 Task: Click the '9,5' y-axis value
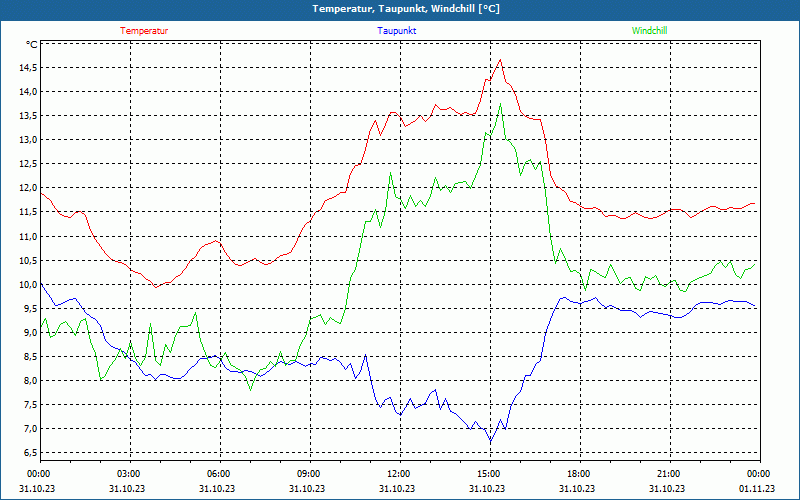31,308
